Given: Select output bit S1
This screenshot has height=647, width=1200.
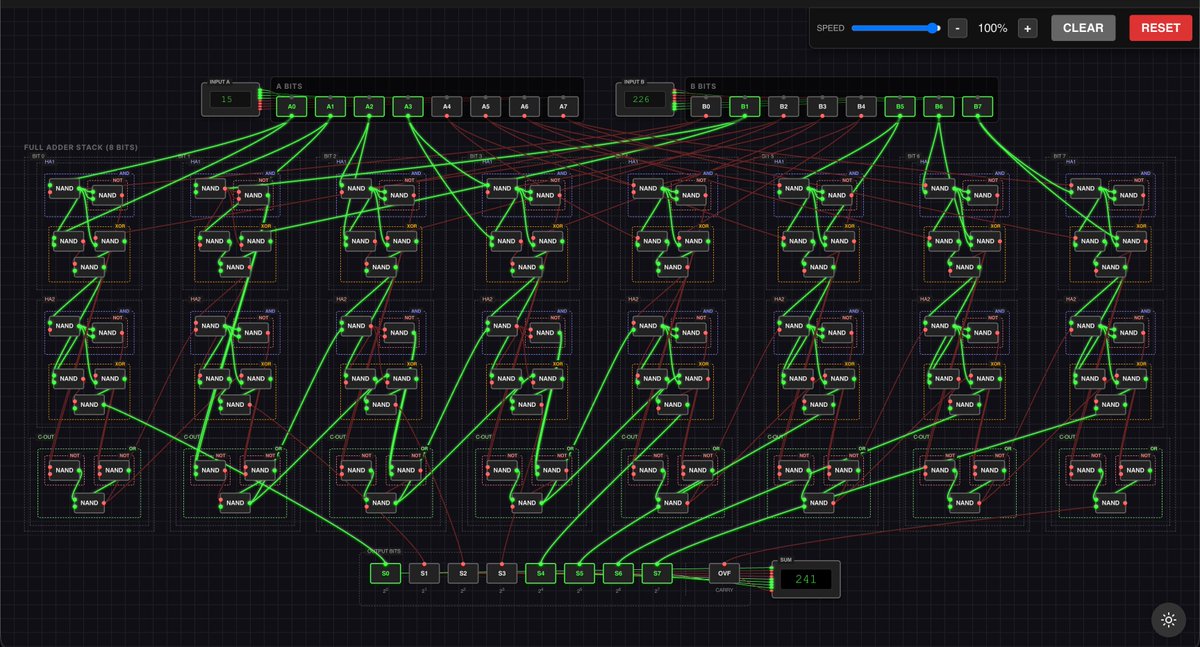Looking at the screenshot, I should pos(424,573).
